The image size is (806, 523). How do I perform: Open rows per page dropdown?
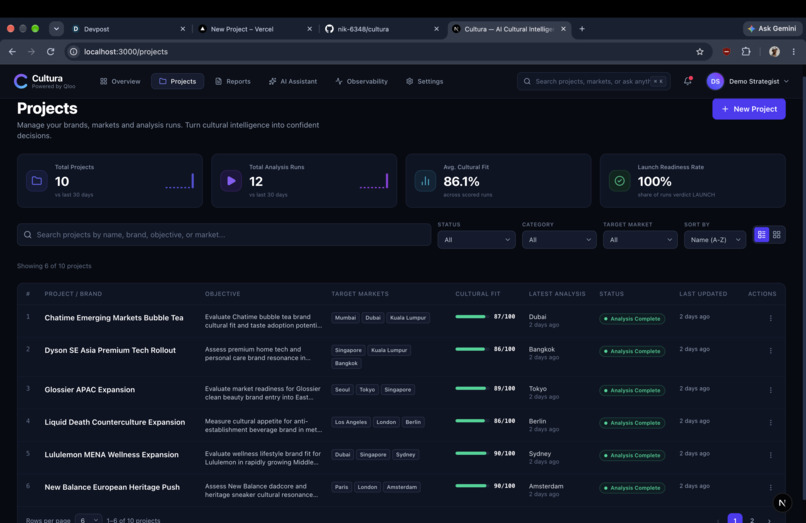pos(88,520)
